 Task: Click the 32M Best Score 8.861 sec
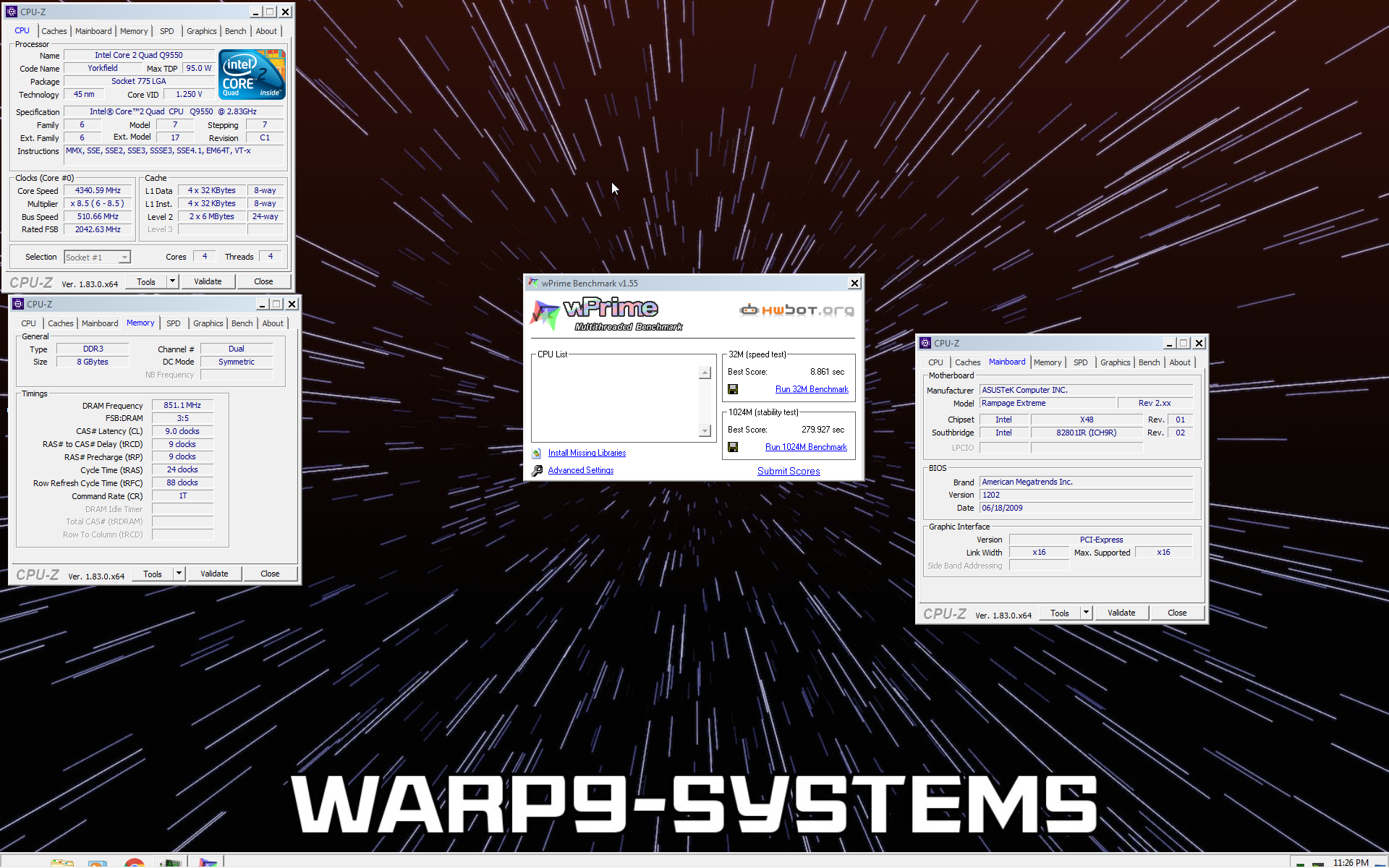coord(827,372)
